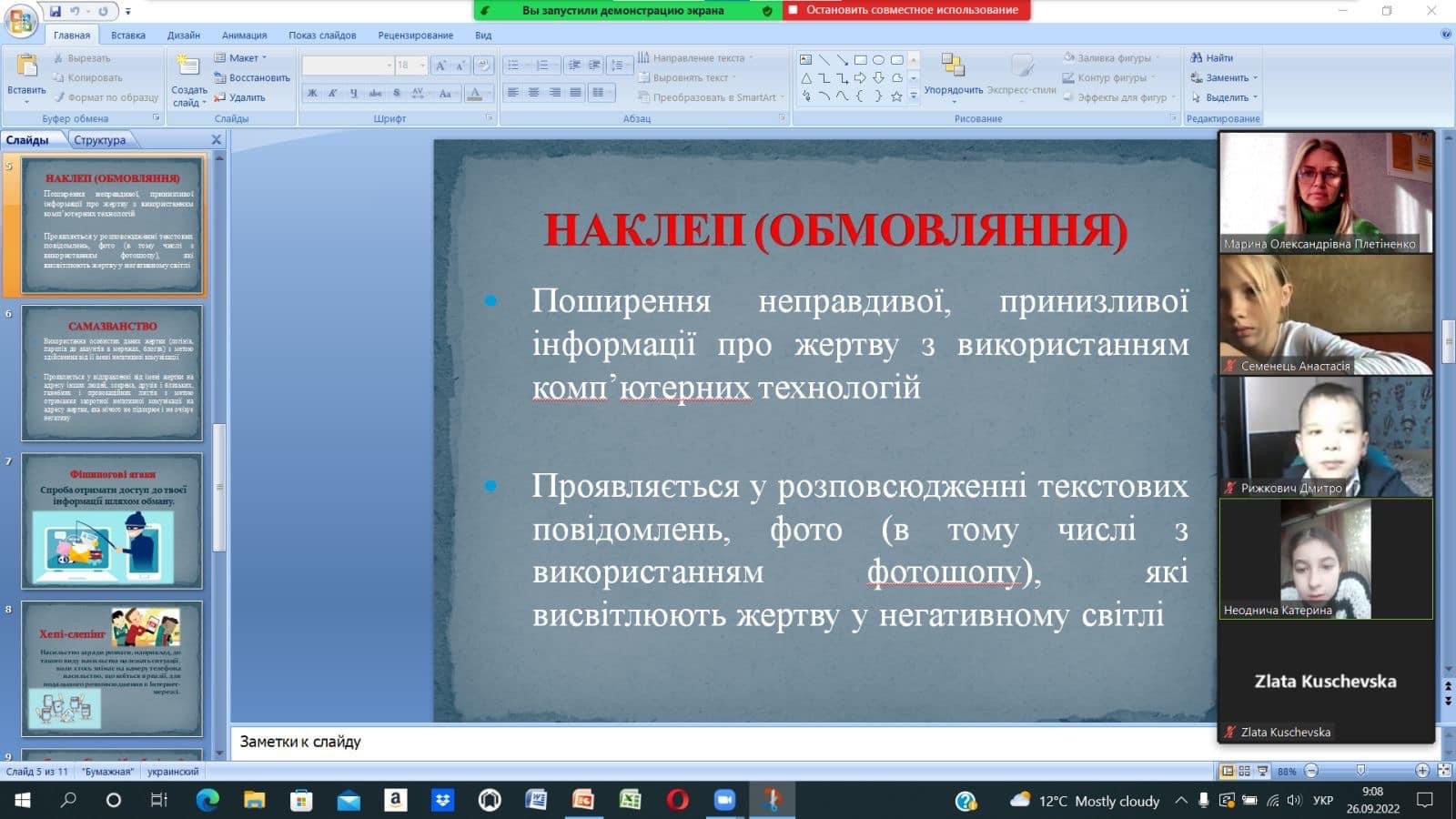The image size is (1456, 819).
Task: Select the rectangle shape in shapes gallery
Action: 860,60
